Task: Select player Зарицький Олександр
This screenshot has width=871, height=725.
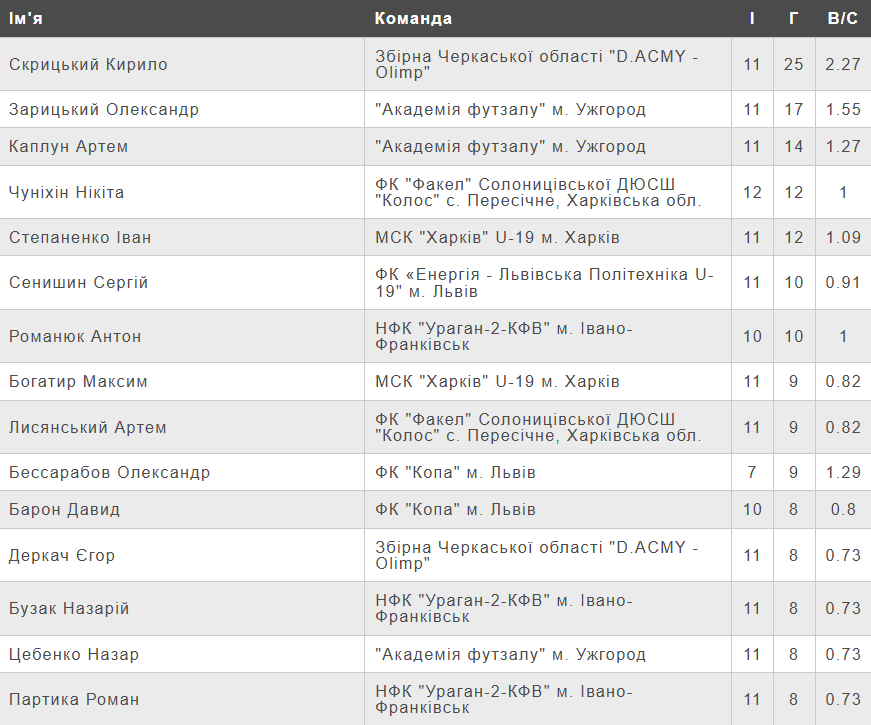Action: tap(104, 110)
